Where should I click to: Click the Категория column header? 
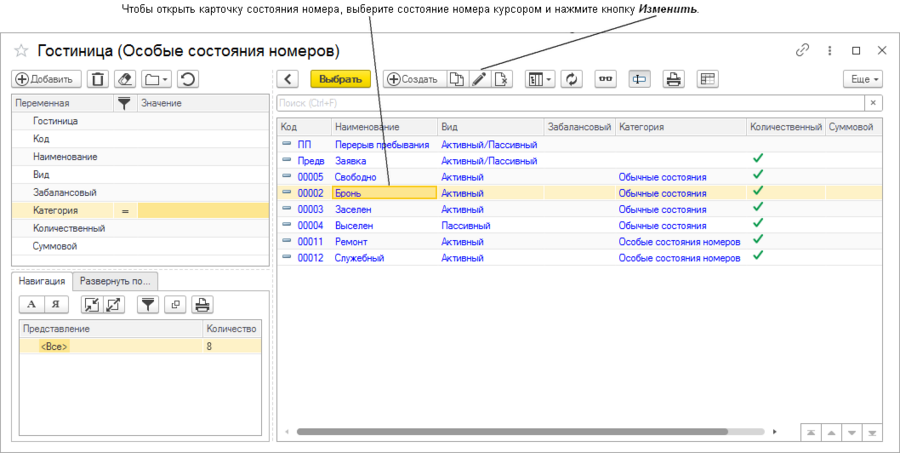pyautogui.click(x=681, y=127)
